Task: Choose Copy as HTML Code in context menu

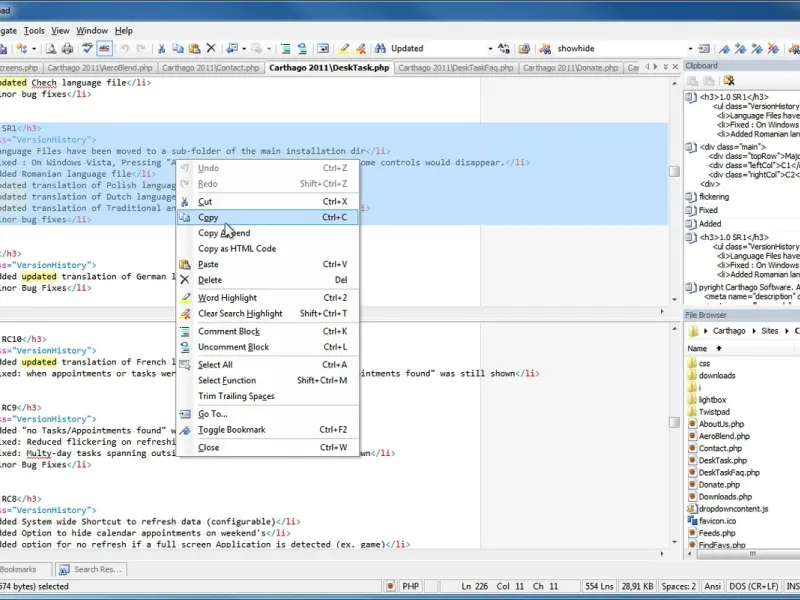Action: pyautogui.click(x=267, y=248)
